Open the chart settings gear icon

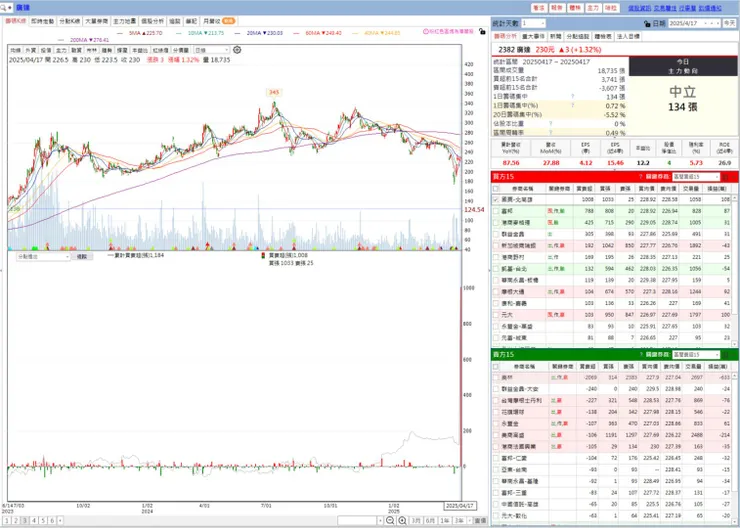coord(237,50)
